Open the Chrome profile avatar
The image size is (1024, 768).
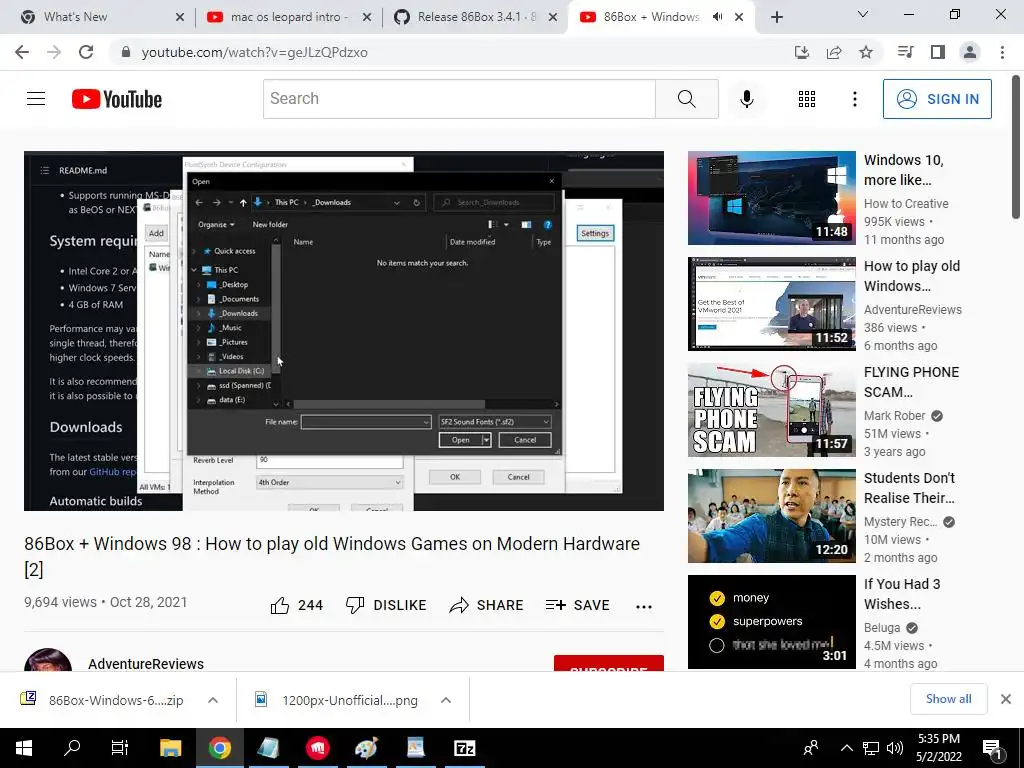point(970,52)
